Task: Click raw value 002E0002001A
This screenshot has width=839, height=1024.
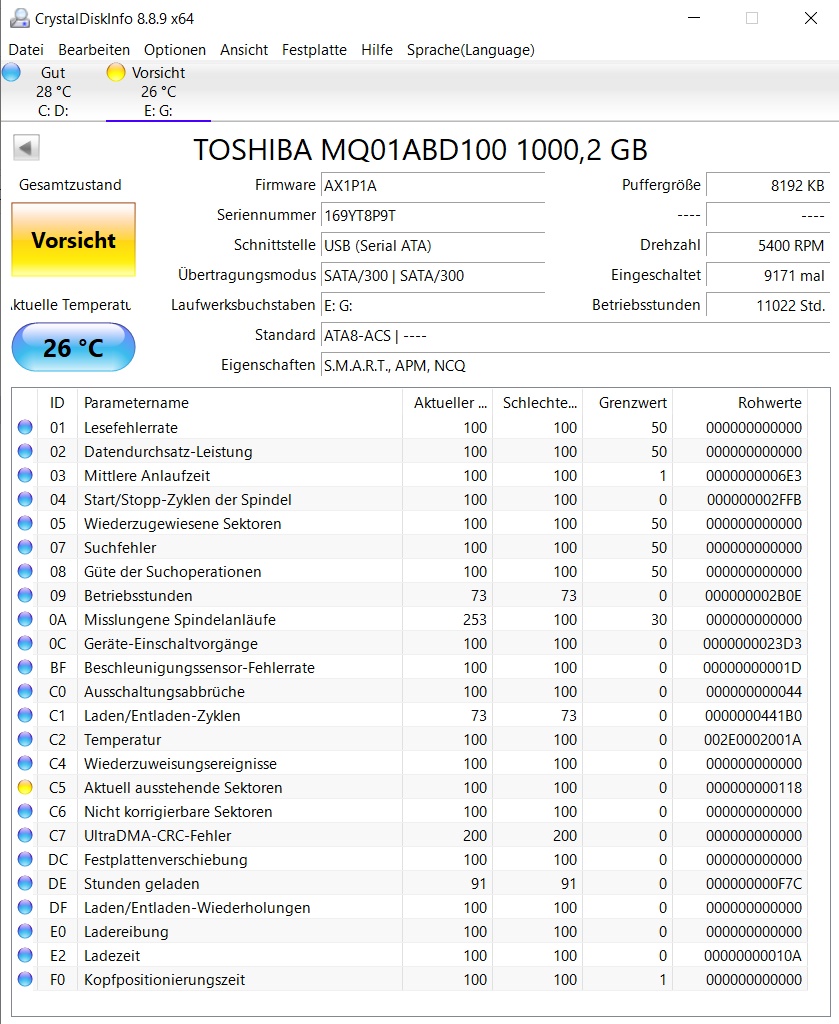Action: [x=752, y=740]
